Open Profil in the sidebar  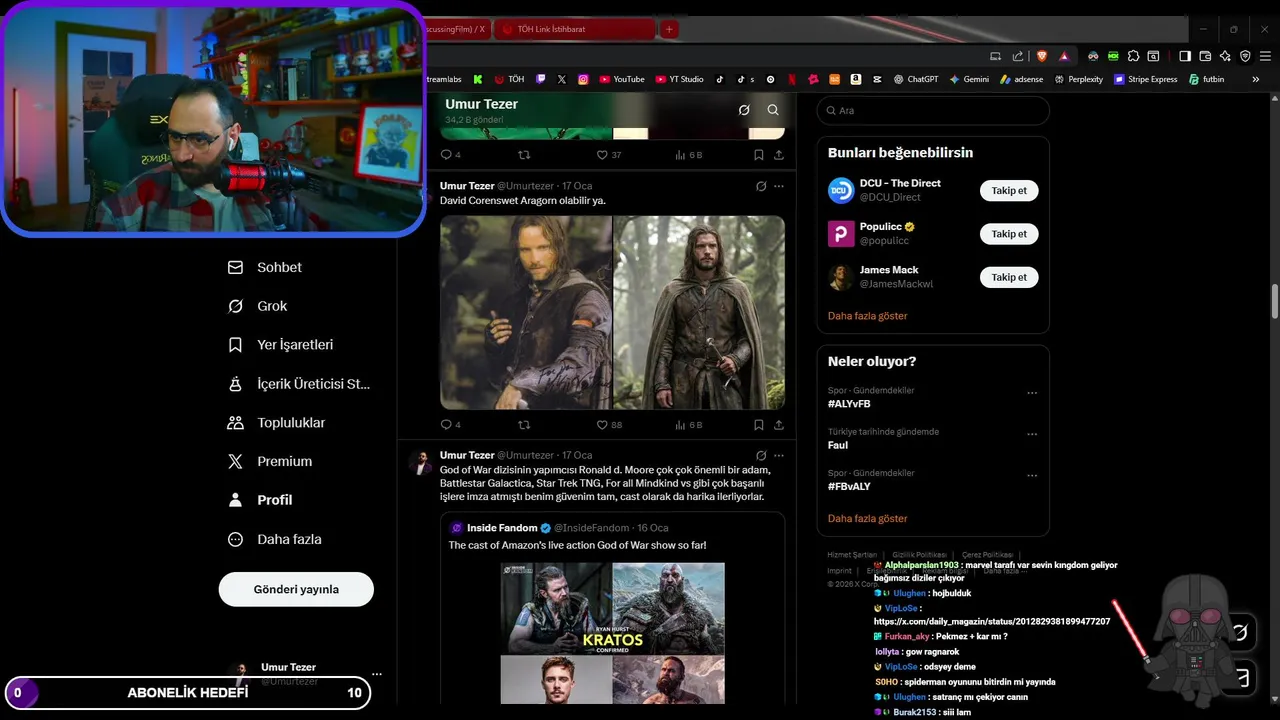click(x=259, y=500)
